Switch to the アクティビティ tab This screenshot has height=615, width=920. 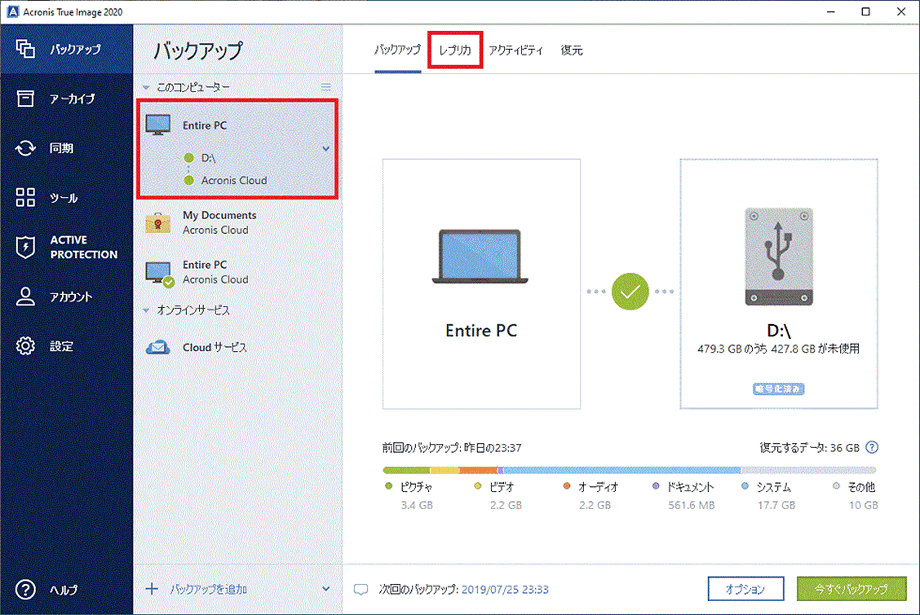tap(516, 50)
